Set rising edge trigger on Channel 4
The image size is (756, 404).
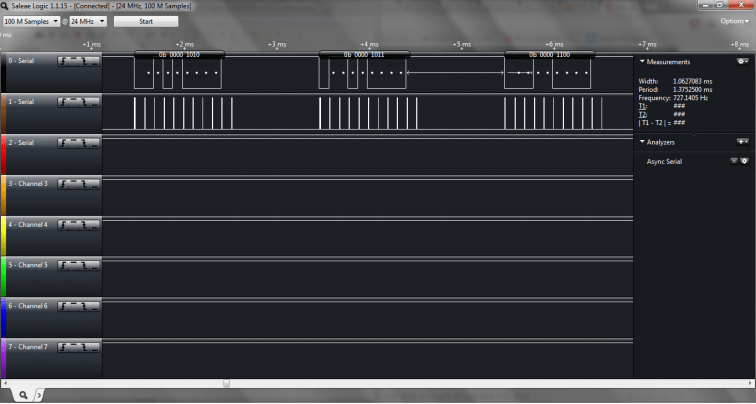click(63, 225)
